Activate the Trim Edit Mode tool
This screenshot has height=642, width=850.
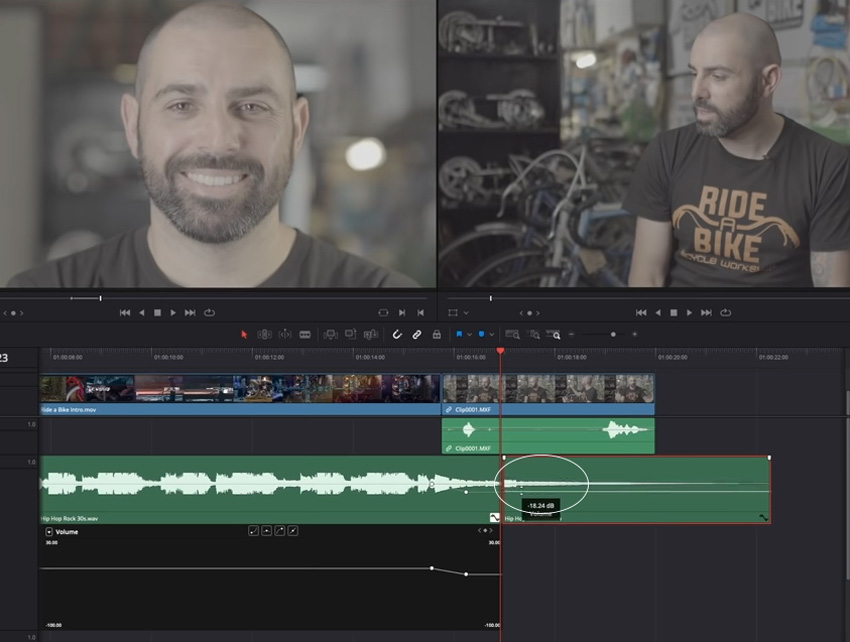tap(265, 334)
